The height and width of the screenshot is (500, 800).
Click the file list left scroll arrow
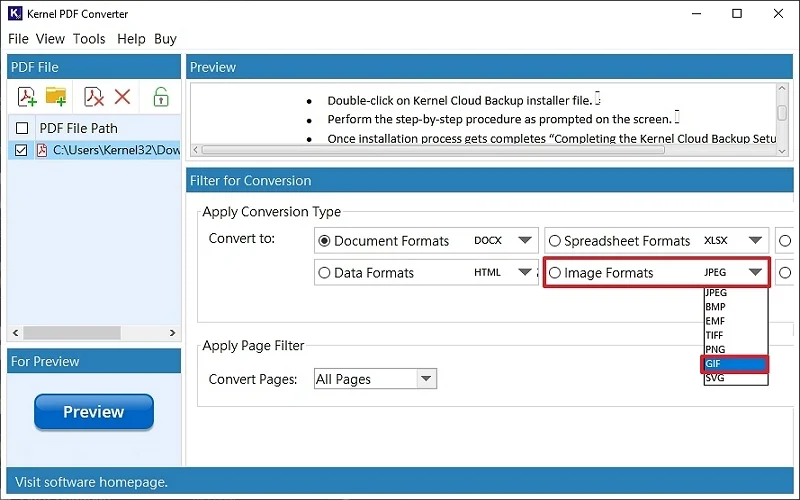pos(15,333)
